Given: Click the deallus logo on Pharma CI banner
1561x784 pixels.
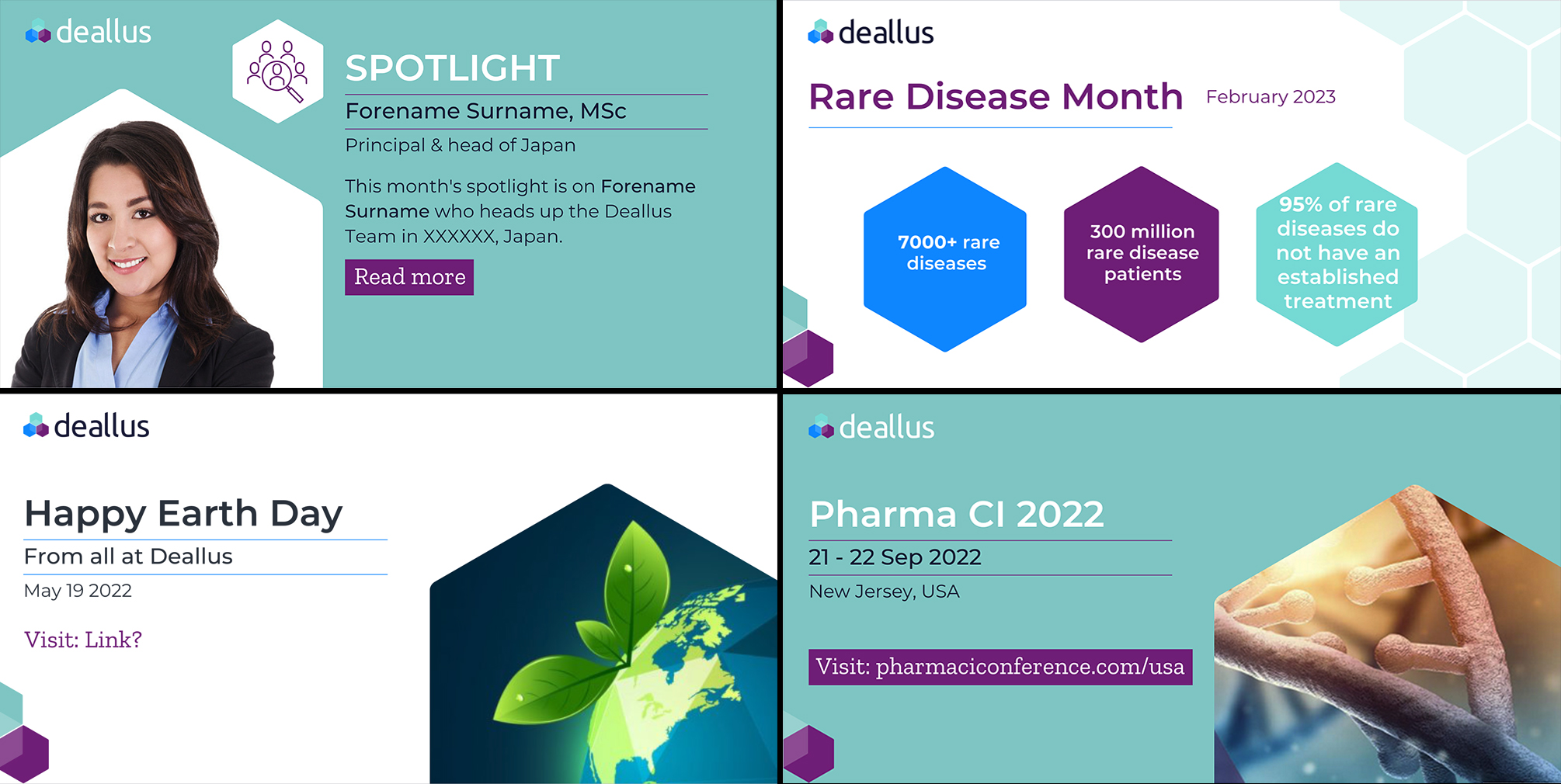Looking at the screenshot, I should point(871,427).
